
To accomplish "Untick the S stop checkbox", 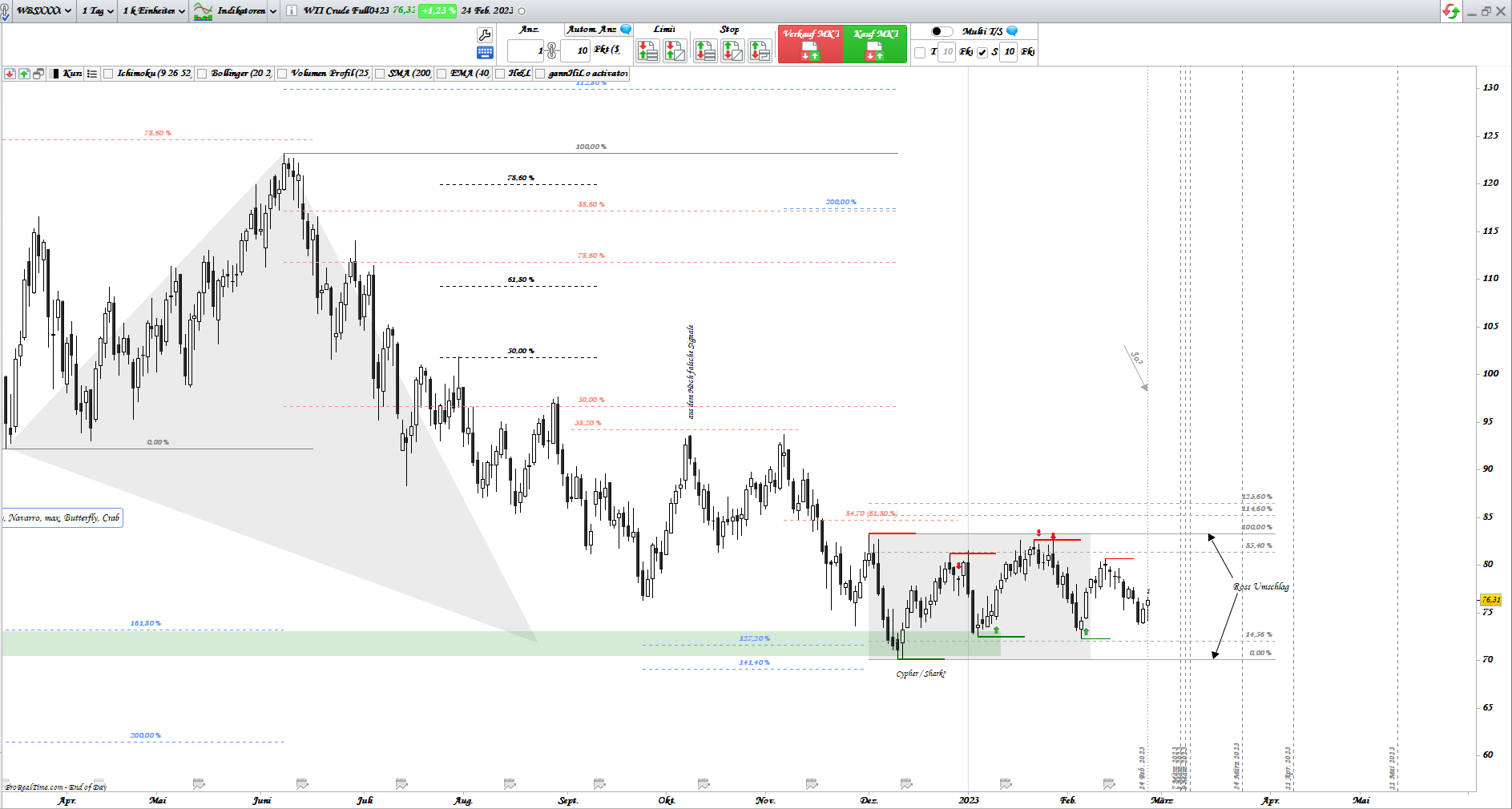I will [982, 52].
